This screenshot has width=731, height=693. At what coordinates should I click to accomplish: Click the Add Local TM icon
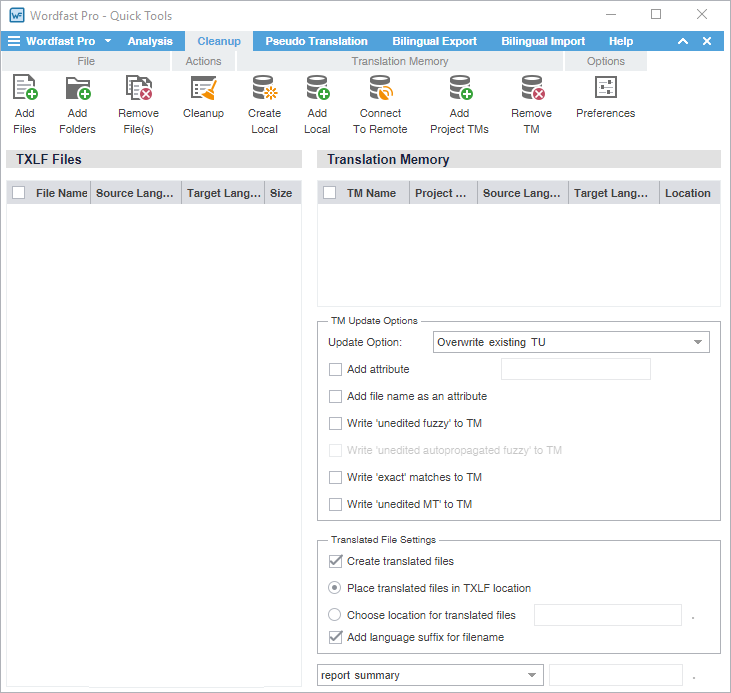click(x=317, y=88)
